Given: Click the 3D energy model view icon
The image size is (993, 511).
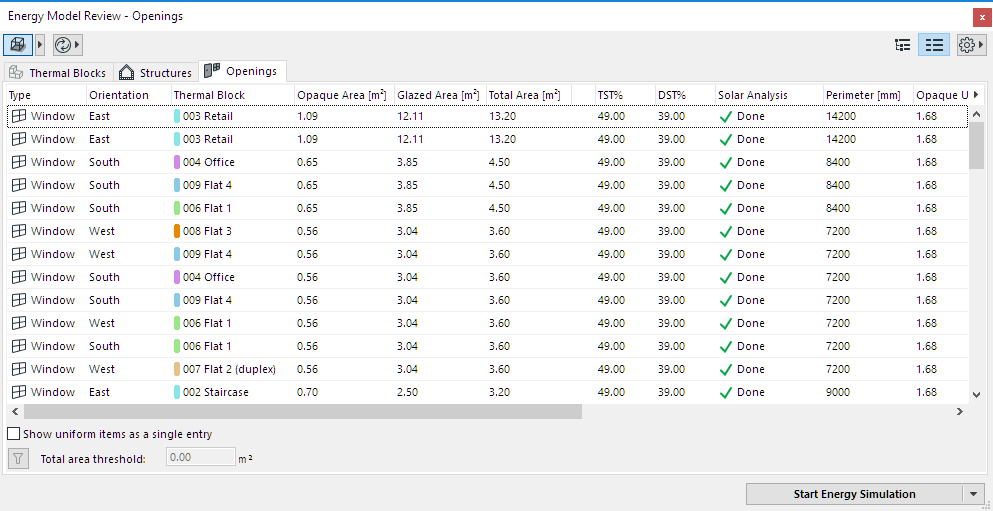Looking at the screenshot, I should (x=18, y=45).
